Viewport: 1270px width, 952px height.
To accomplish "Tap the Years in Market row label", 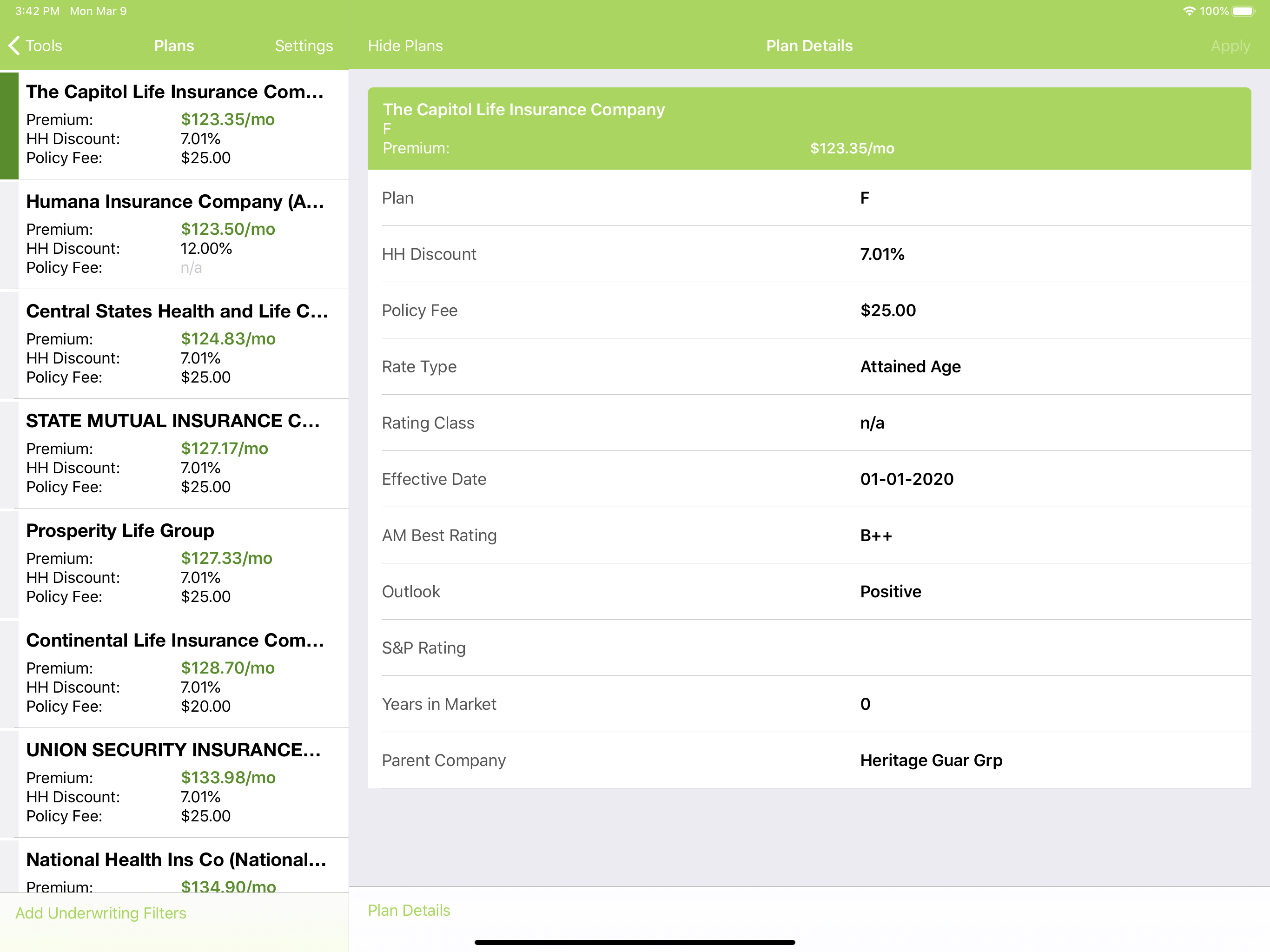I will tap(439, 705).
